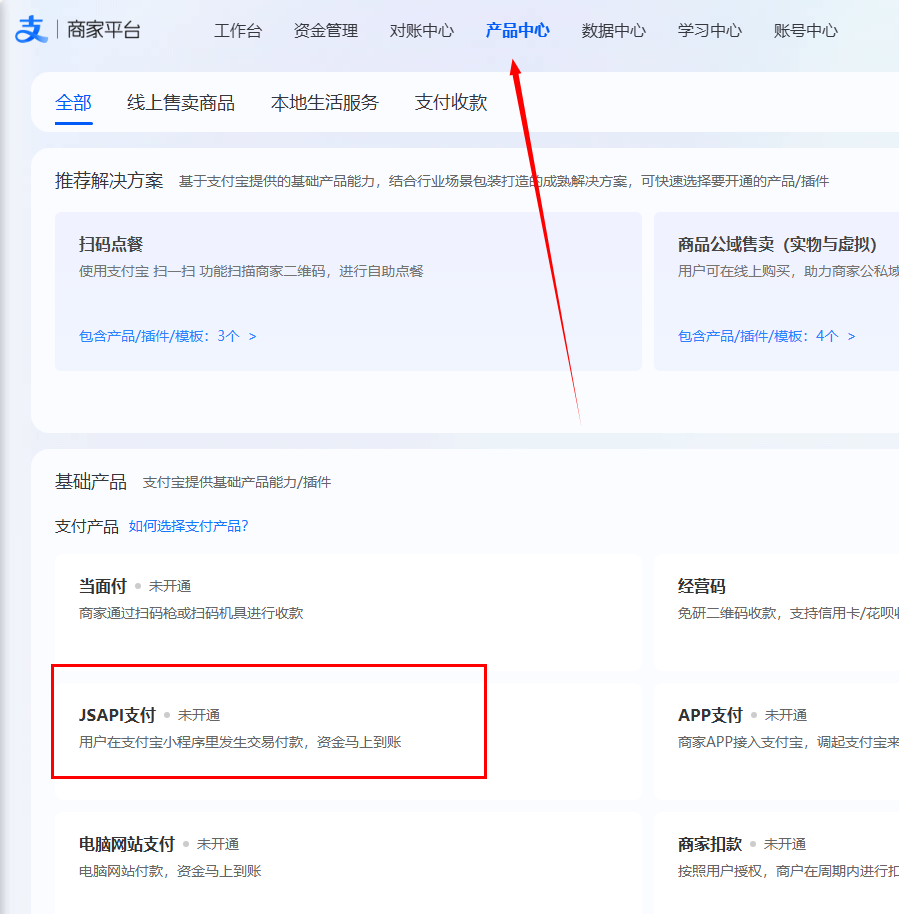The width and height of the screenshot is (899, 914).
Task: Open the 学习中心 menu
Action: pyautogui.click(x=710, y=30)
